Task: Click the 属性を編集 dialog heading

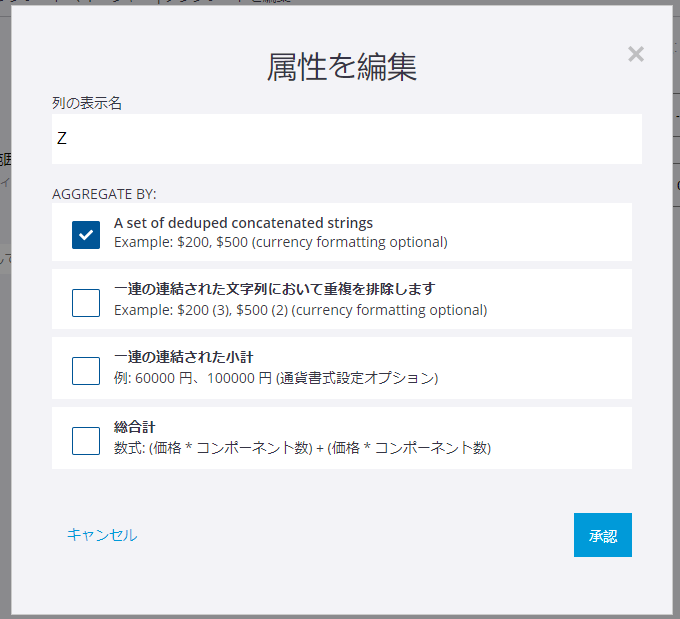Action: click(x=341, y=67)
